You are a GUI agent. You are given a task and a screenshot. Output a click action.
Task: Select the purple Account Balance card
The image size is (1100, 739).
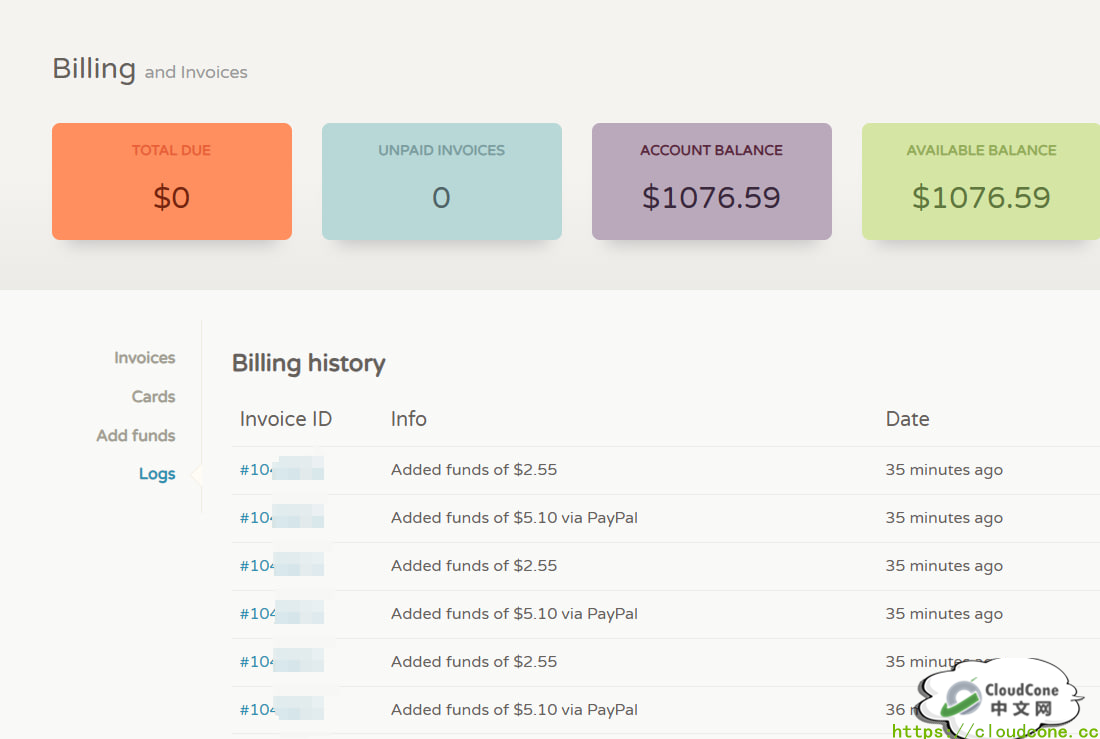[711, 181]
